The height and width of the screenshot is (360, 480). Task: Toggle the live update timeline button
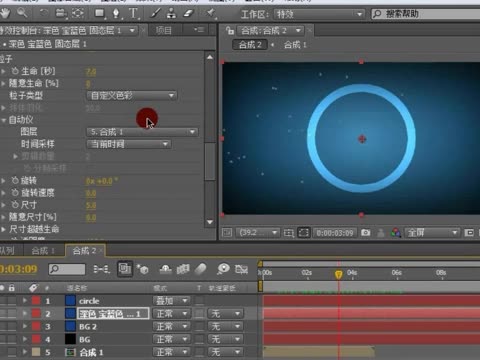tap(125, 269)
